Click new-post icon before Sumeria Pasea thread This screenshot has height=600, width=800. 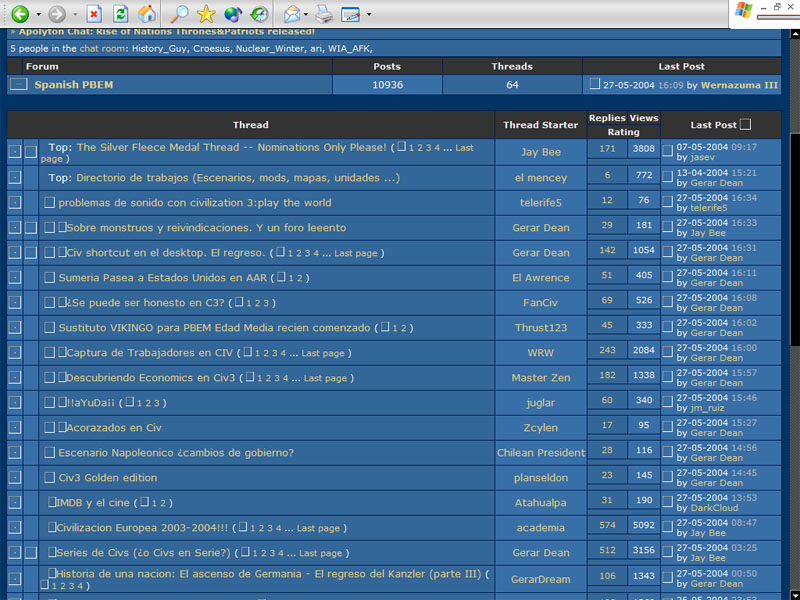(x=49, y=278)
